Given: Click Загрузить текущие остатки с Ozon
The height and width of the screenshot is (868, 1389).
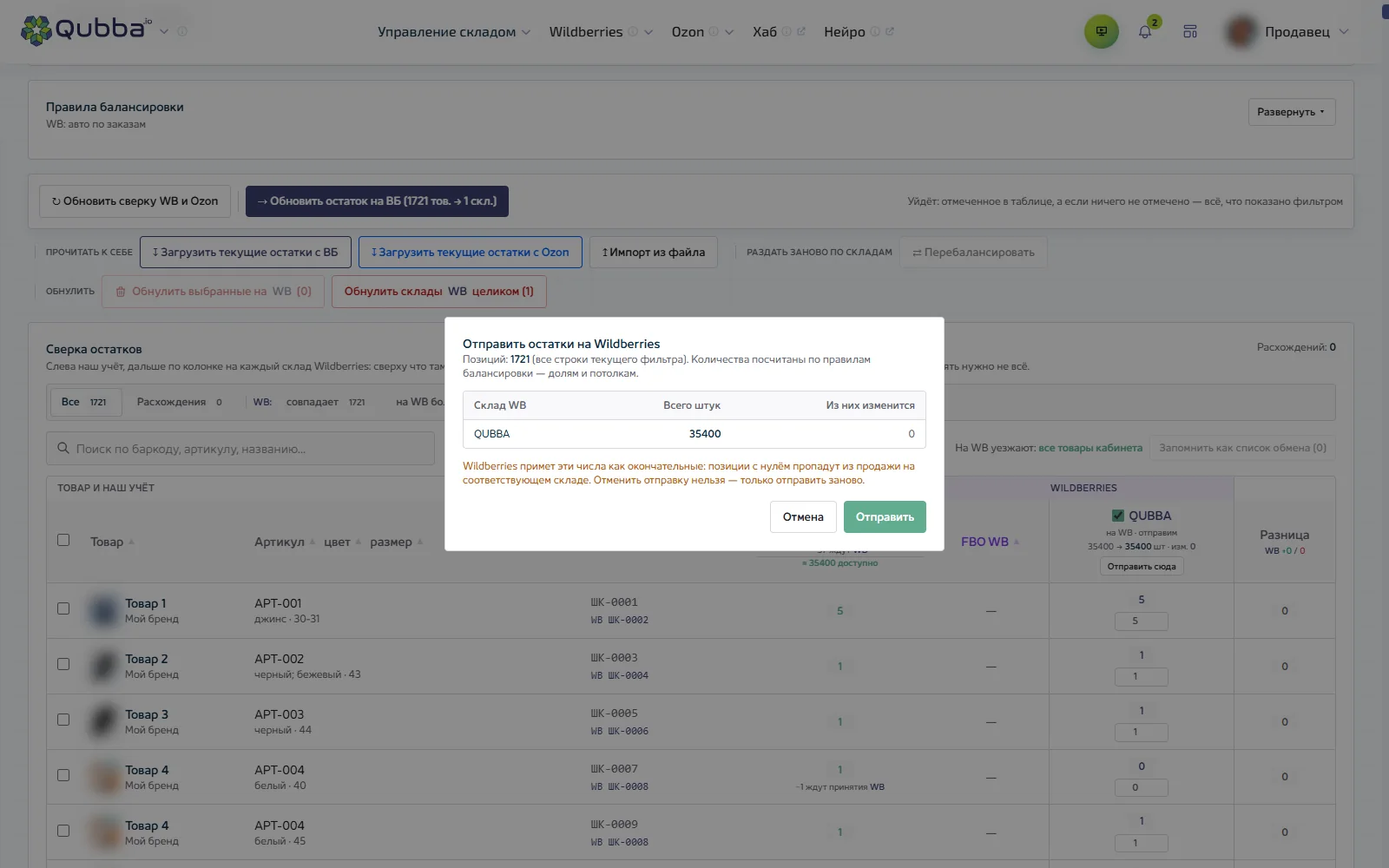Looking at the screenshot, I should tap(471, 253).
